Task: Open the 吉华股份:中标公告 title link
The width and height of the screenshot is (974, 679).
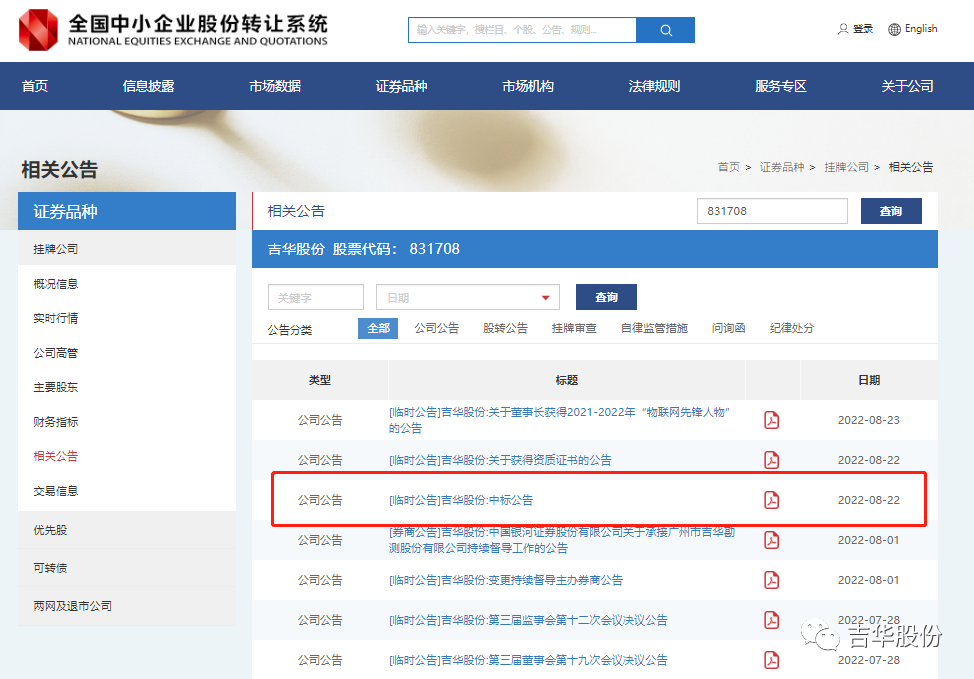Action: 461,500
